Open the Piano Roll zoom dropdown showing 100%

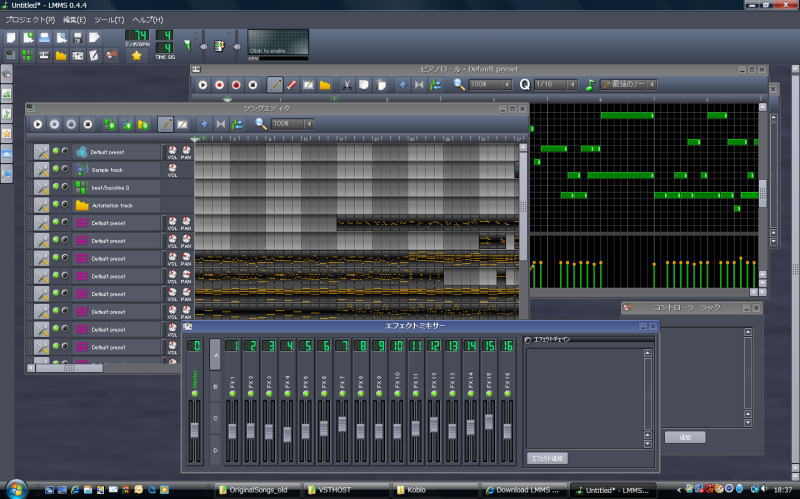(490, 85)
